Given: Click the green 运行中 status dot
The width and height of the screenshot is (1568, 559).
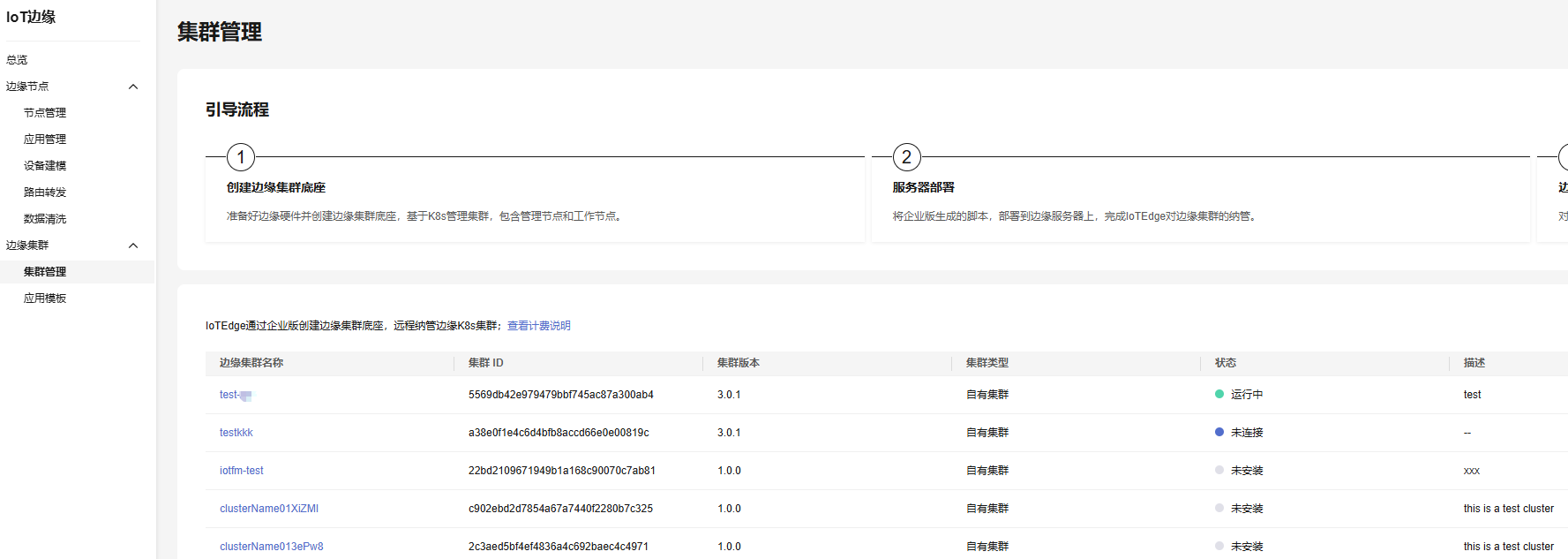Looking at the screenshot, I should 1219,395.
